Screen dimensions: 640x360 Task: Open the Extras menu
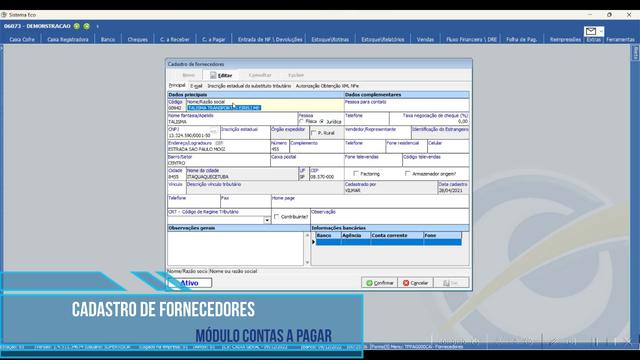coord(593,40)
